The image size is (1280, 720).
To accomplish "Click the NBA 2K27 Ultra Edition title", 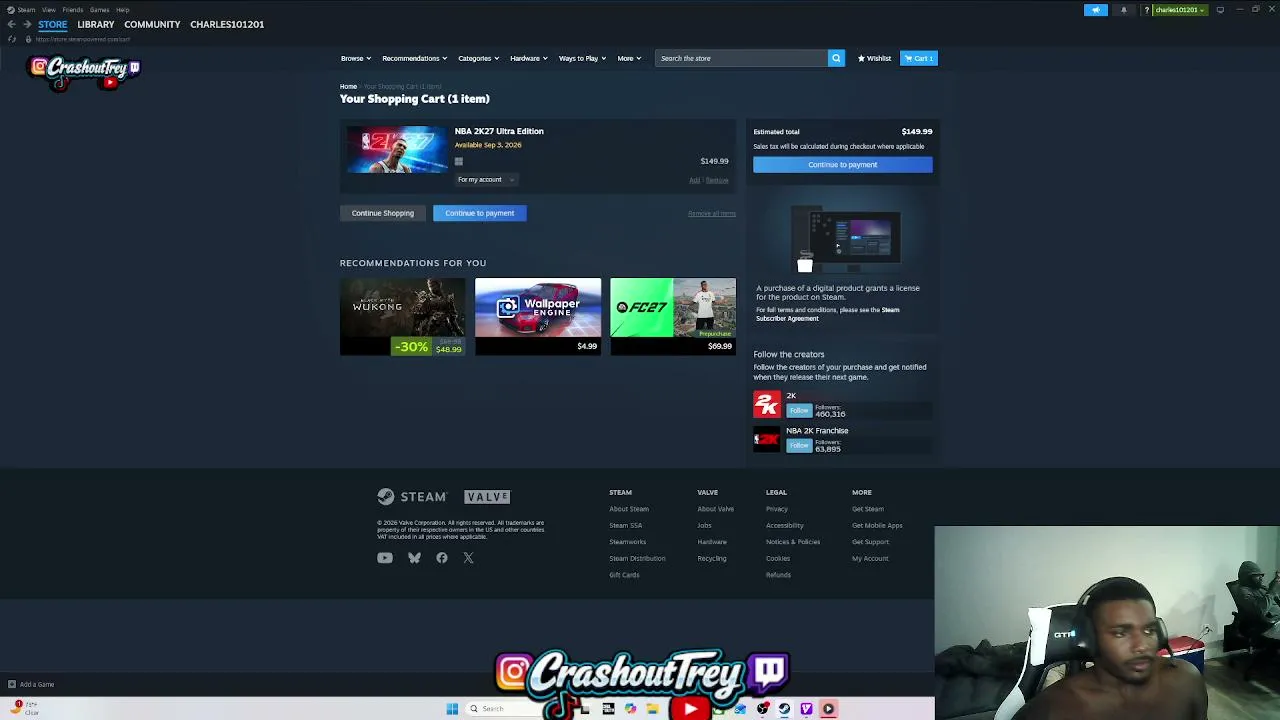I will point(499,131).
